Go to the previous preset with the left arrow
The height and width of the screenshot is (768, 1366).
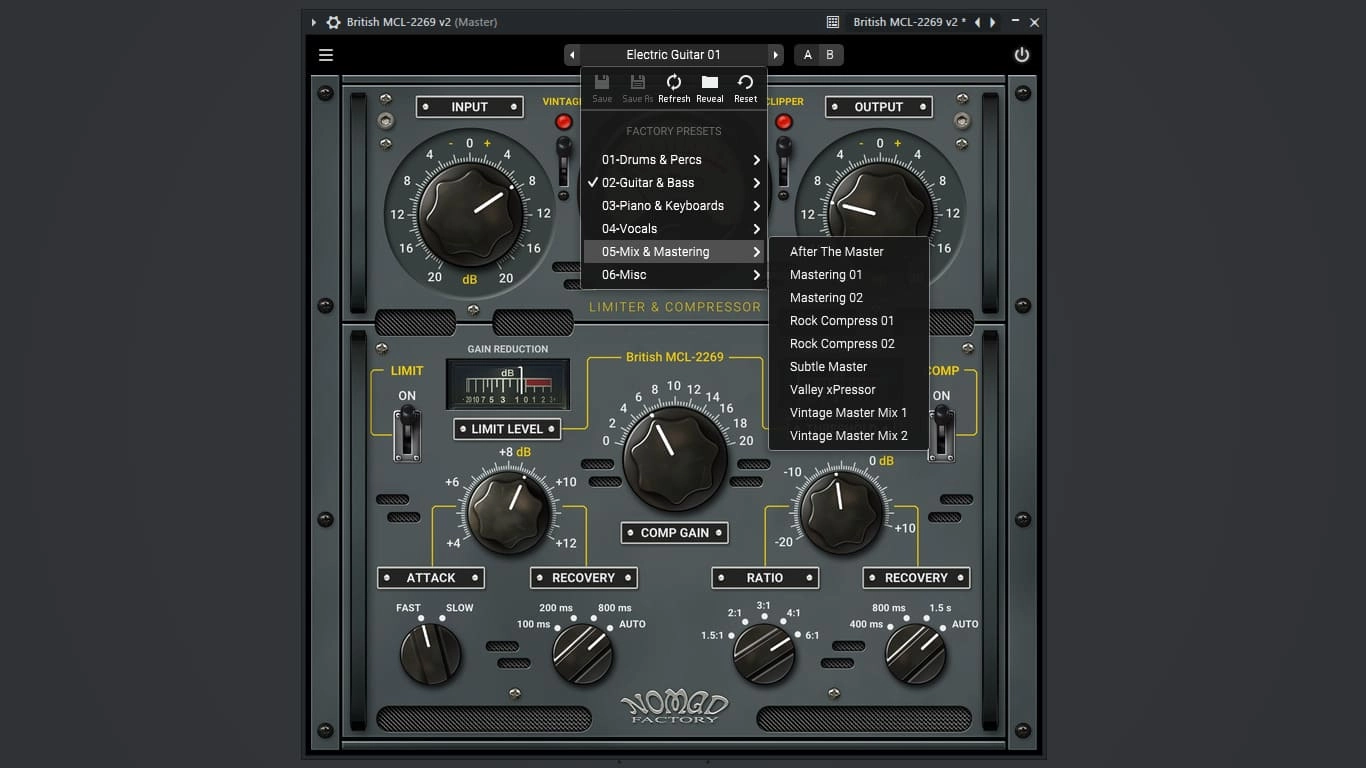[x=572, y=55]
